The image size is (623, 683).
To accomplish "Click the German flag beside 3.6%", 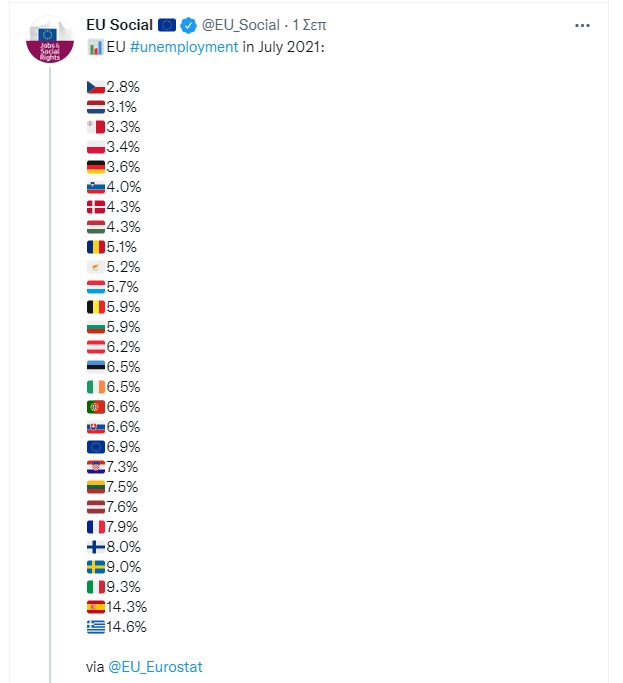I will (96, 167).
